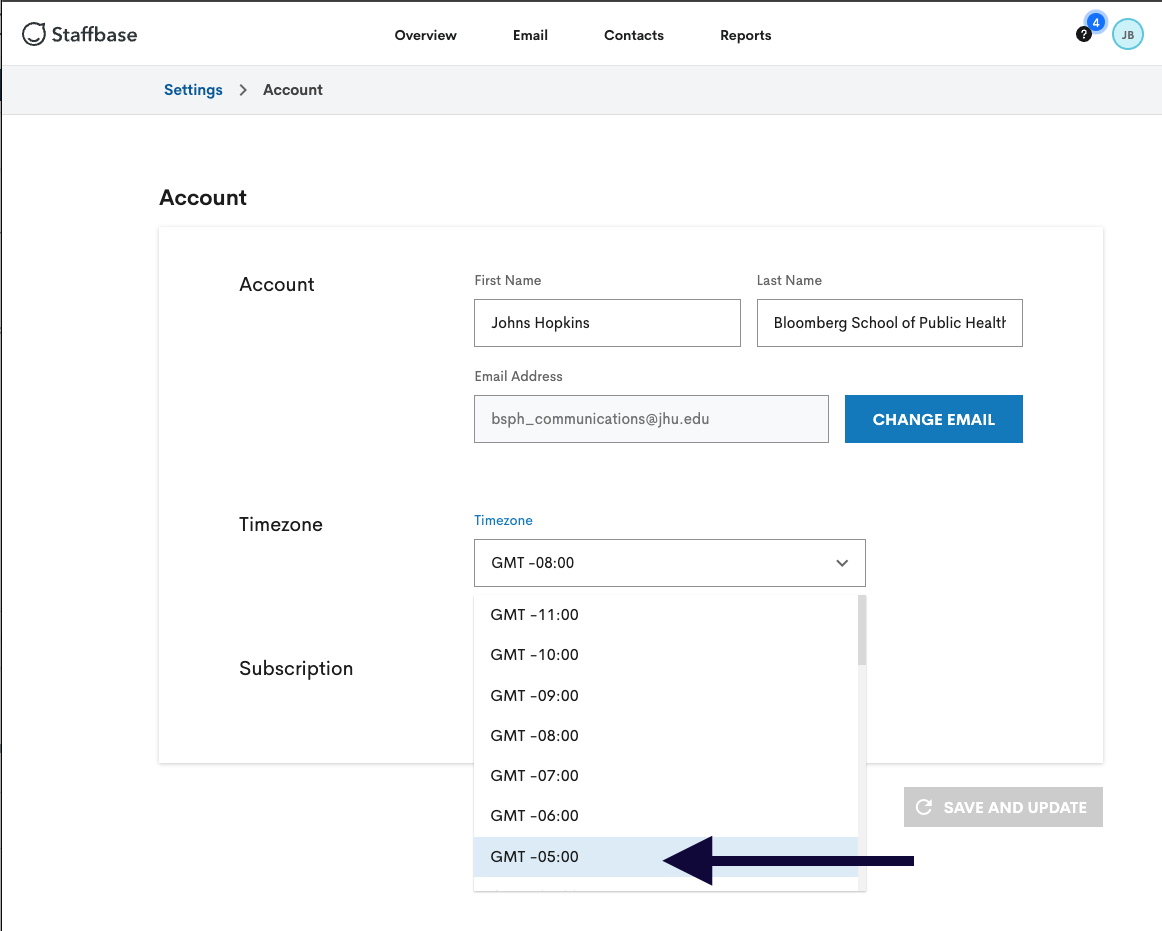1162x931 pixels.
Task: Open the Email menu item
Action: pos(530,35)
